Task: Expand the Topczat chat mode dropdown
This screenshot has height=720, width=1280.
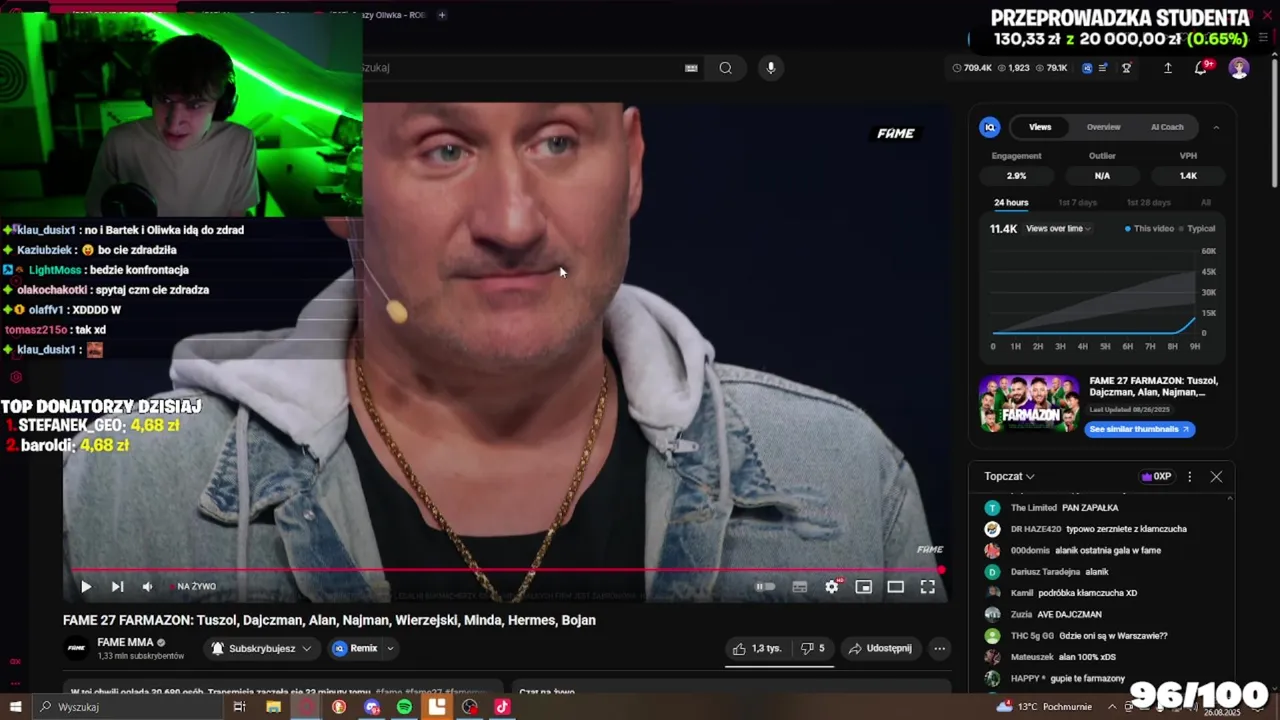Action: pyautogui.click(x=1009, y=477)
